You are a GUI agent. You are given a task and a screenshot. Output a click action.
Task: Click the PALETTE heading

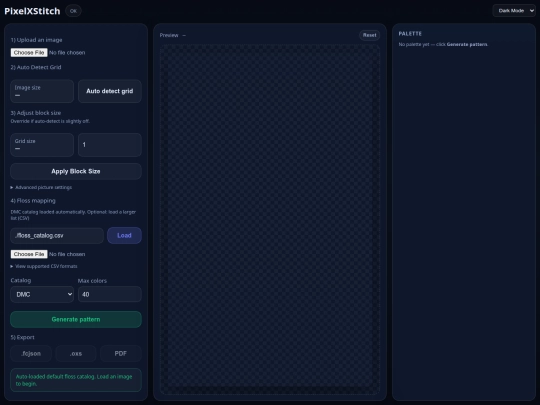coord(410,34)
